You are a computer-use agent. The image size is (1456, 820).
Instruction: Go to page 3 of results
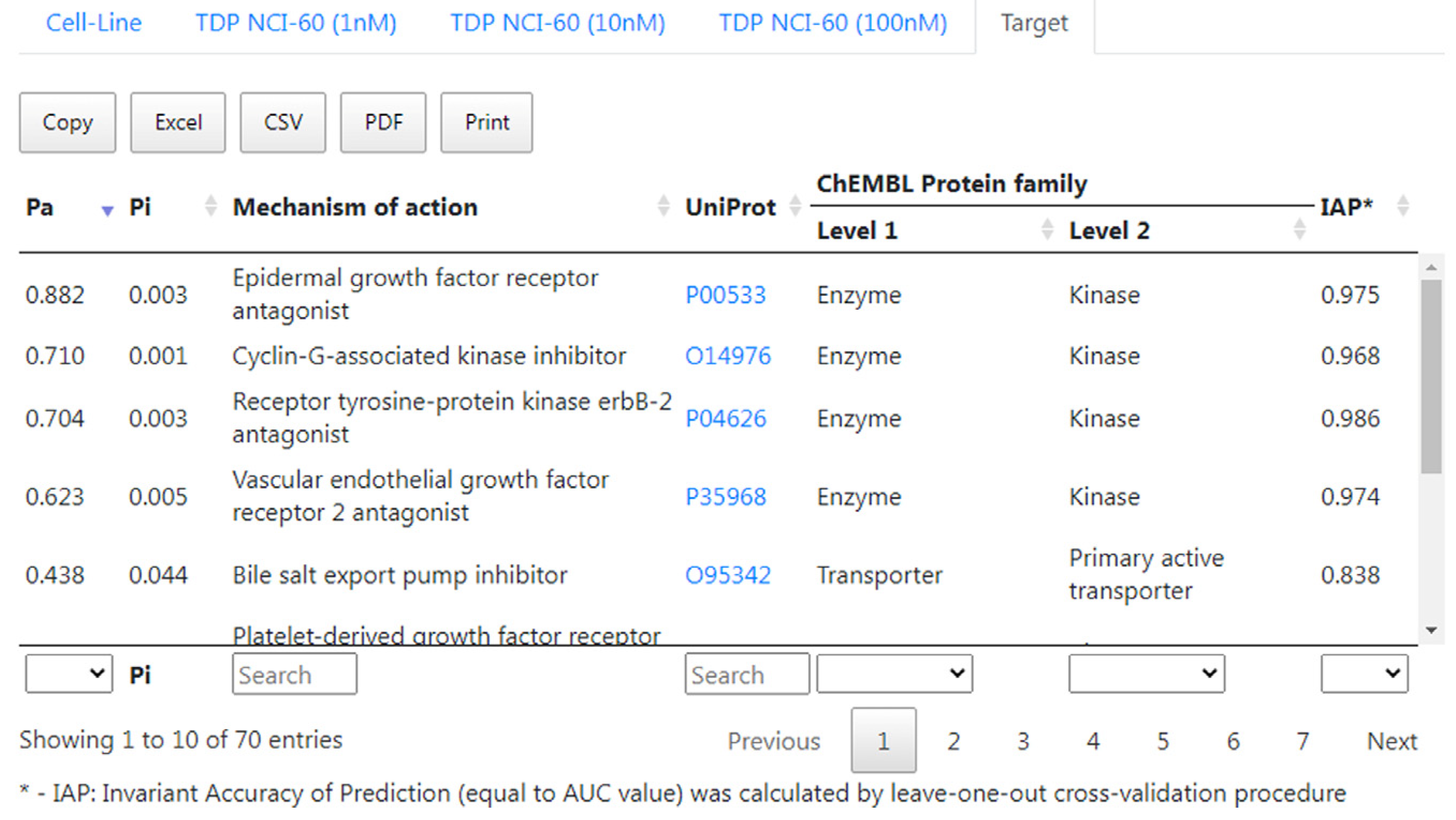click(1023, 741)
